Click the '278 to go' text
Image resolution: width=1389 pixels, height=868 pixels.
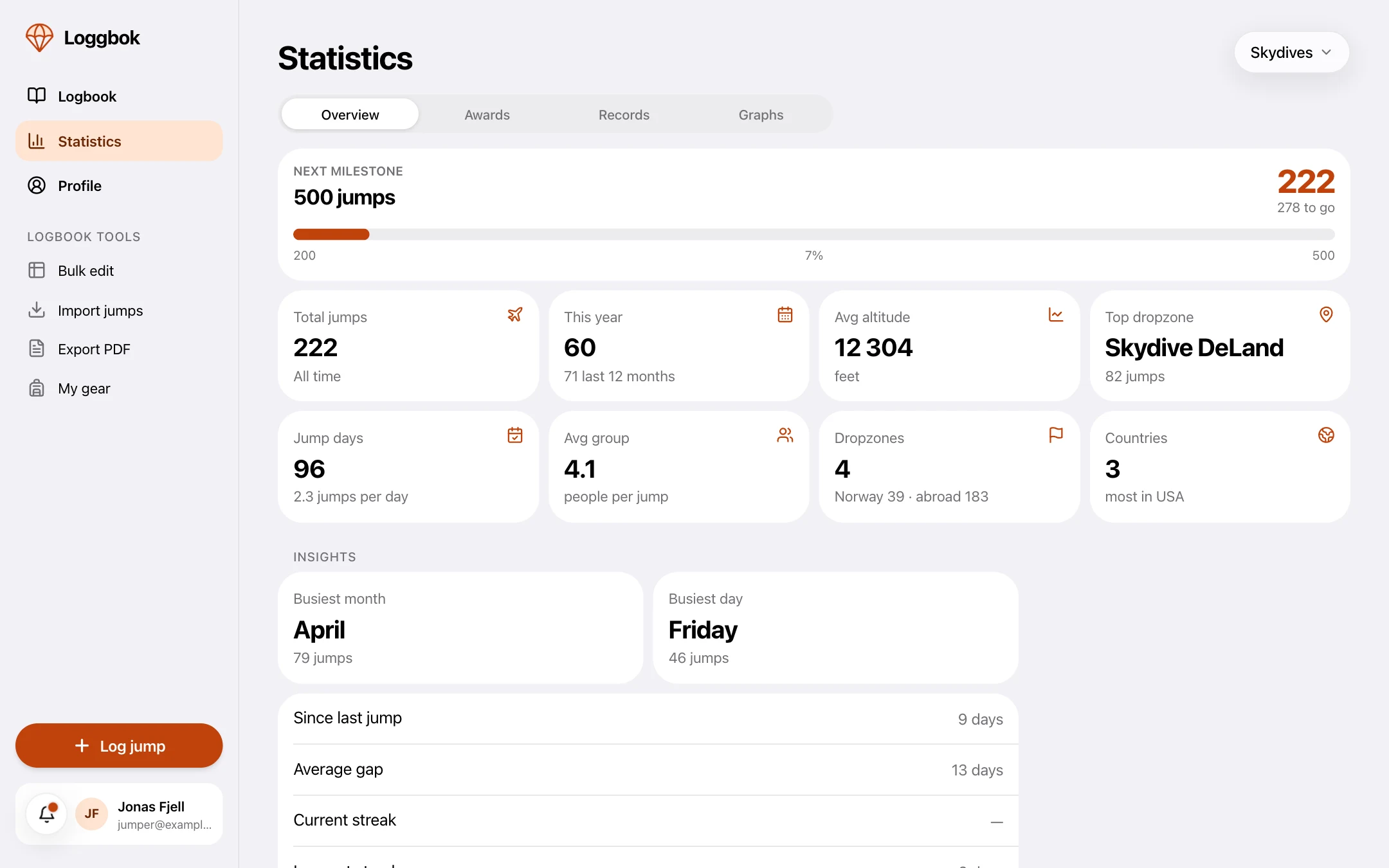tap(1305, 208)
